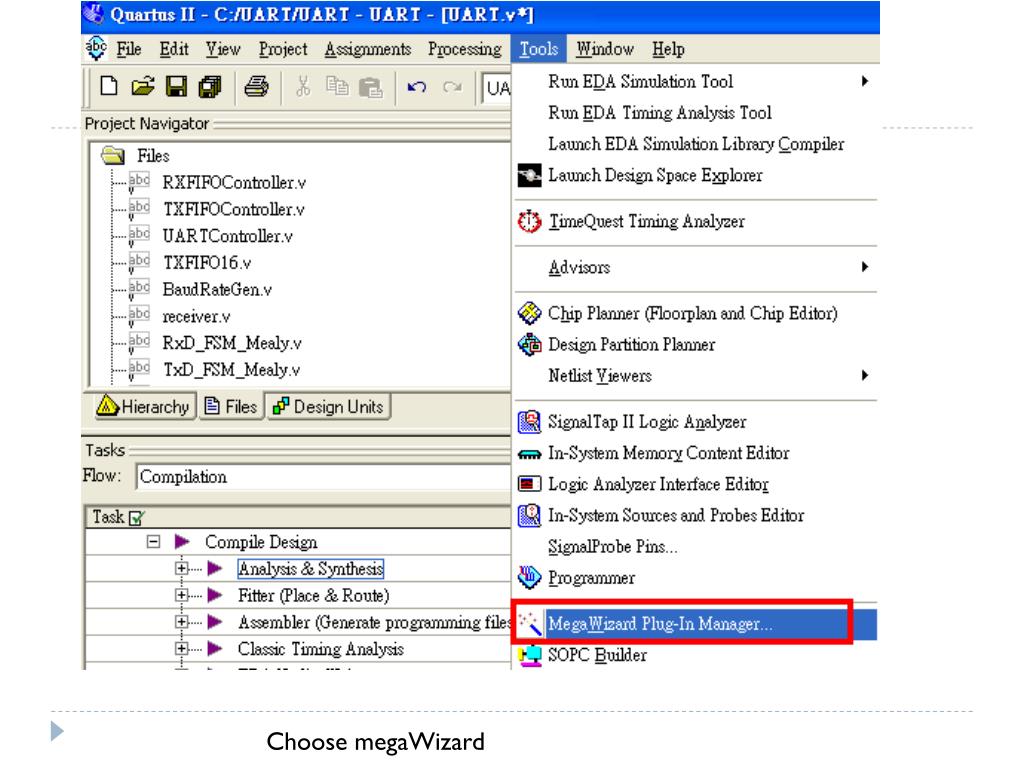This screenshot has width=1024, height=768.
Task: Click the SOPC Builder icon
Action: click(530, 655)
